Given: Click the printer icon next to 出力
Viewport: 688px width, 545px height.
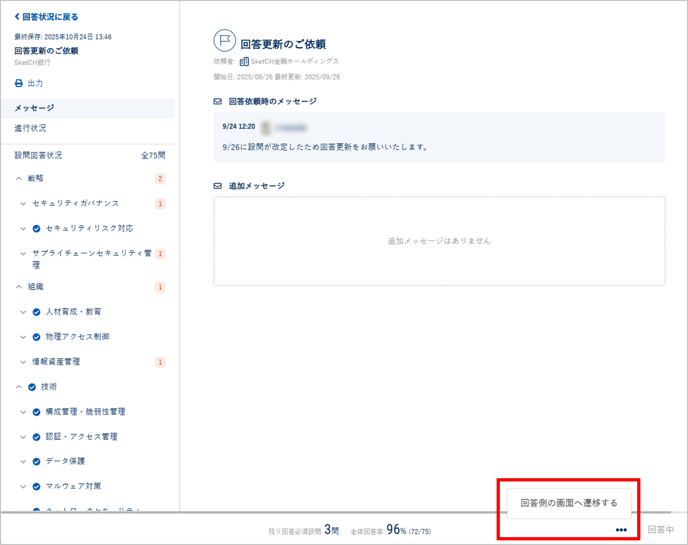Looking at the screenshot, I should click(18, 84).
